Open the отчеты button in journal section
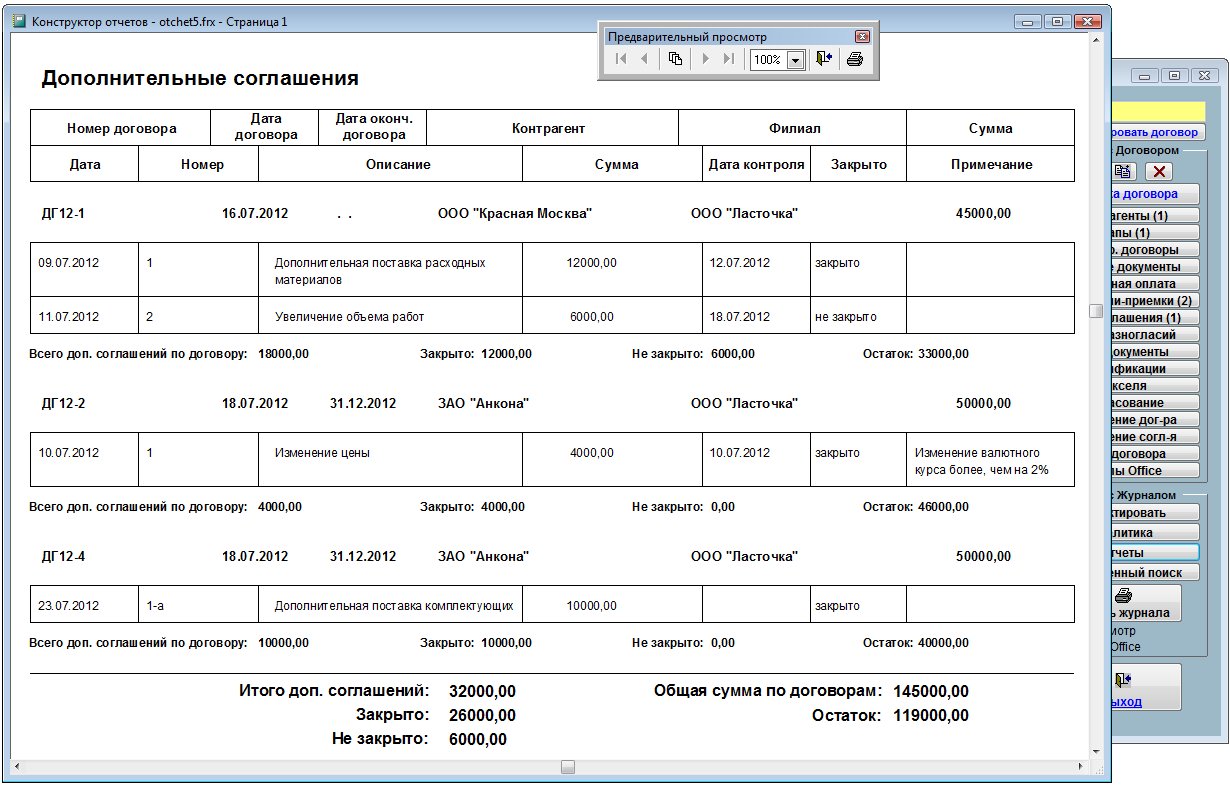This screenshot has height=785, width=1230. 1150,552
